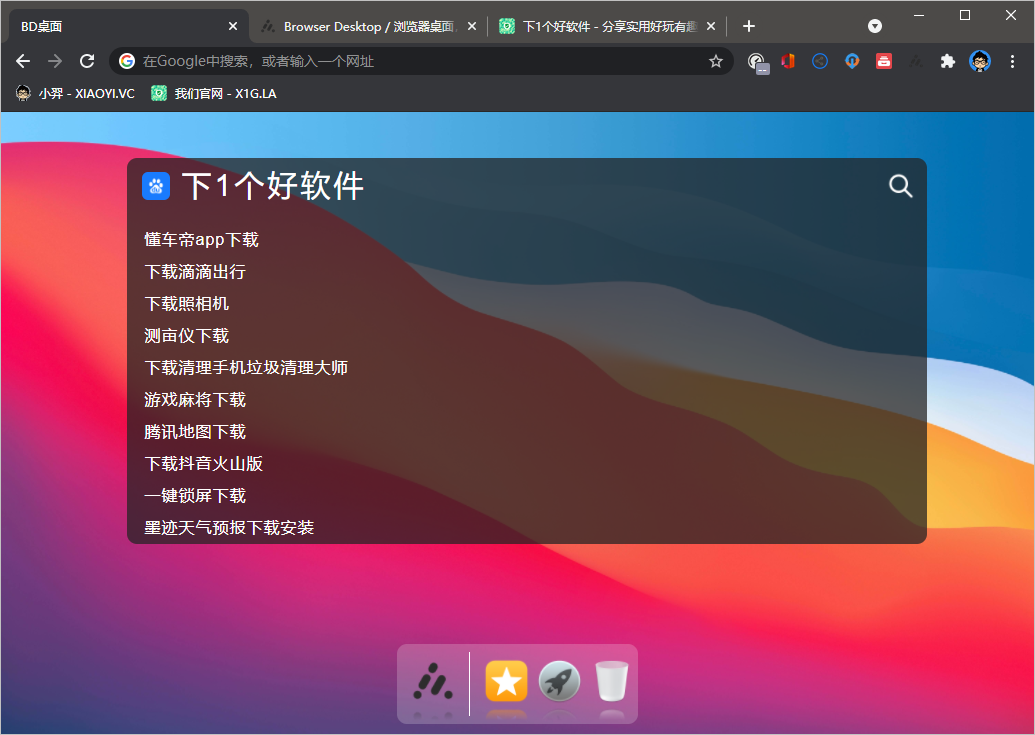
Task: Open the Chrome three-dot menu
Action: click(1012, 61)
